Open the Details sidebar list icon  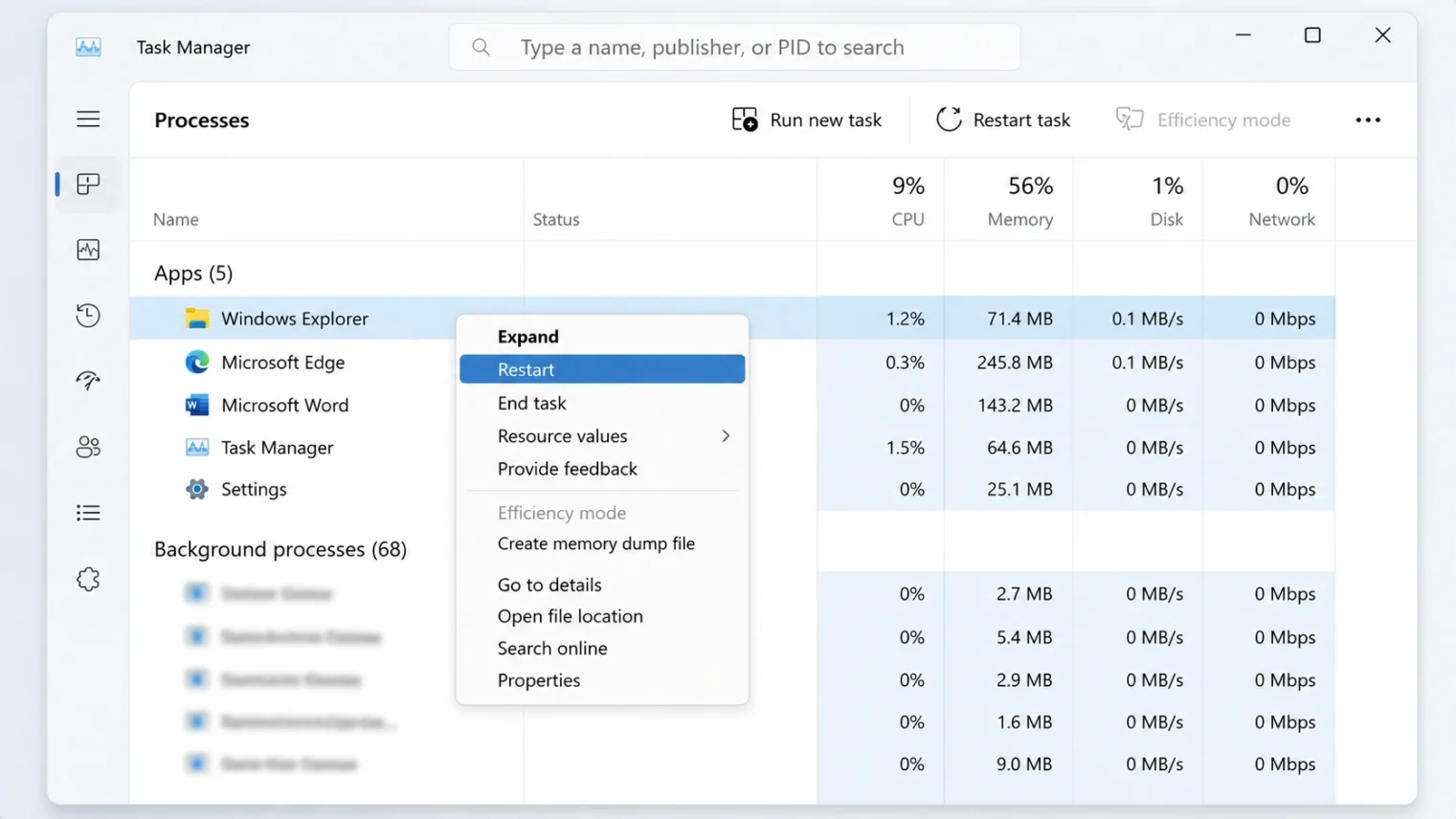(x=88, y=513)
